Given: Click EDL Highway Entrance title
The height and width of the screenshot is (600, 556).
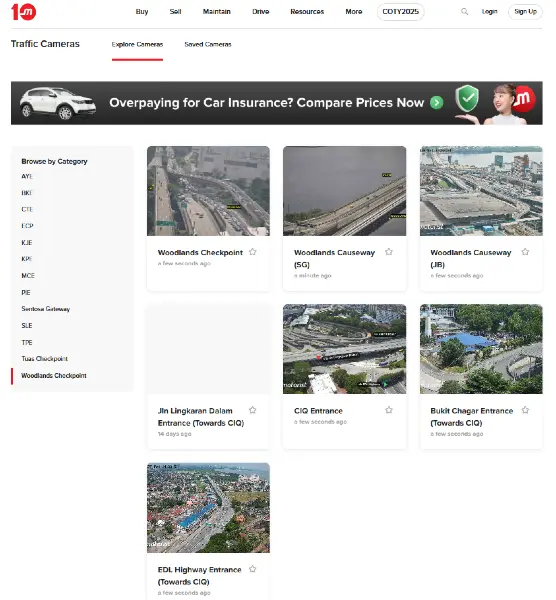Looking at the screenshot, I should (199, 576).
